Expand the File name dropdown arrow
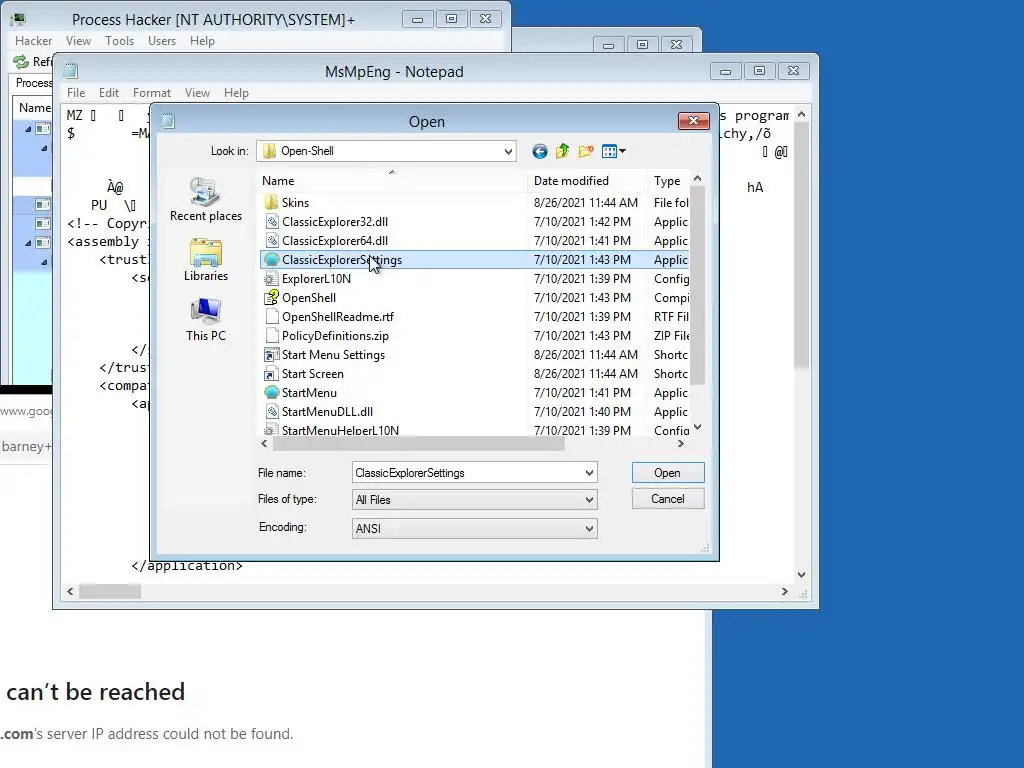 pos(589,473)
